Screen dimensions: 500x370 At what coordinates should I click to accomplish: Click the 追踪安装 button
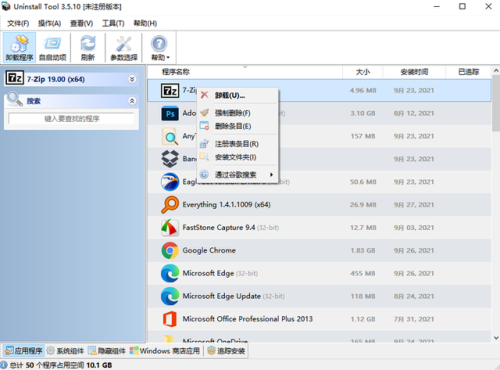pos(226,351)
